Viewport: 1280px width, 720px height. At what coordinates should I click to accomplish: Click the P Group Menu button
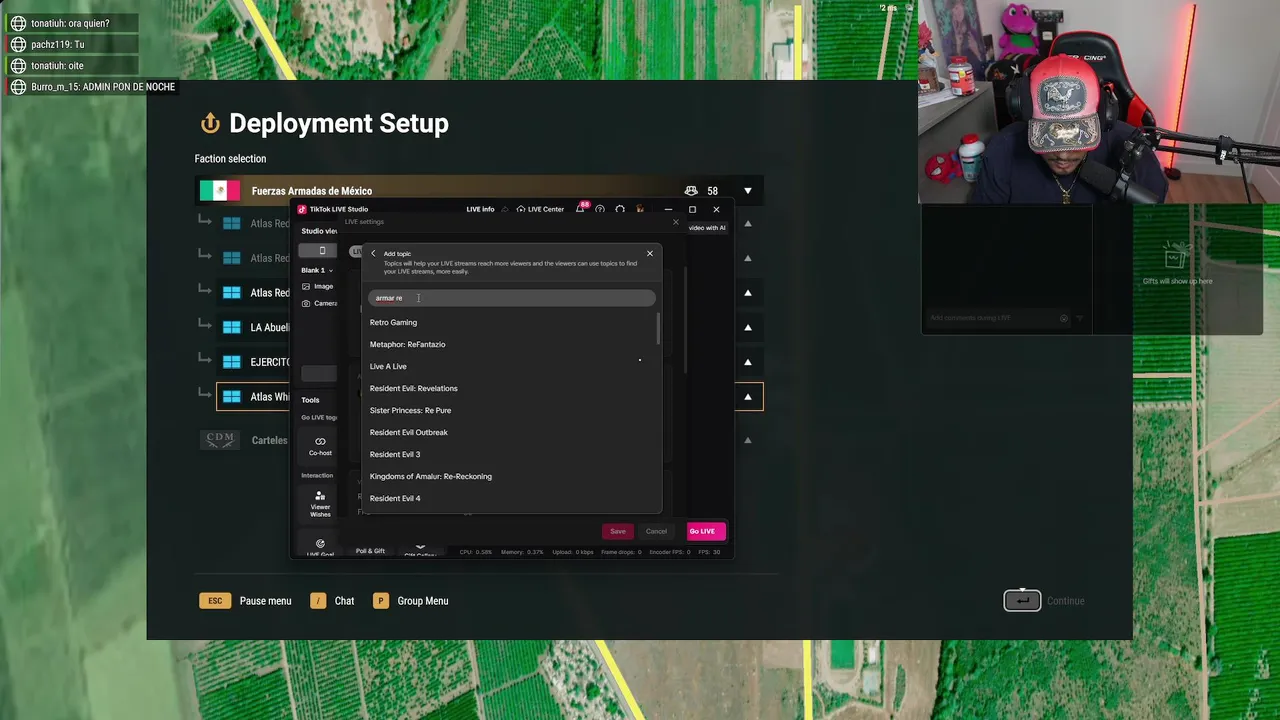pos(411,601)
